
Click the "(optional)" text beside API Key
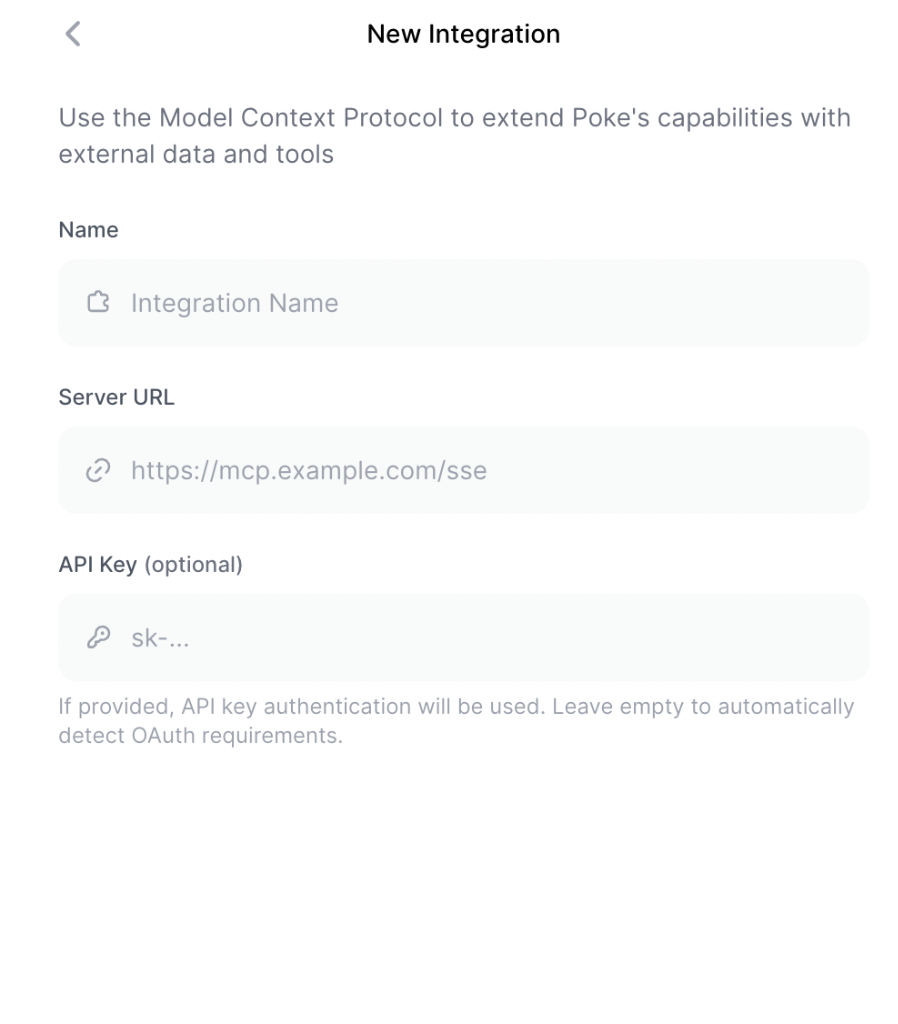194,565
